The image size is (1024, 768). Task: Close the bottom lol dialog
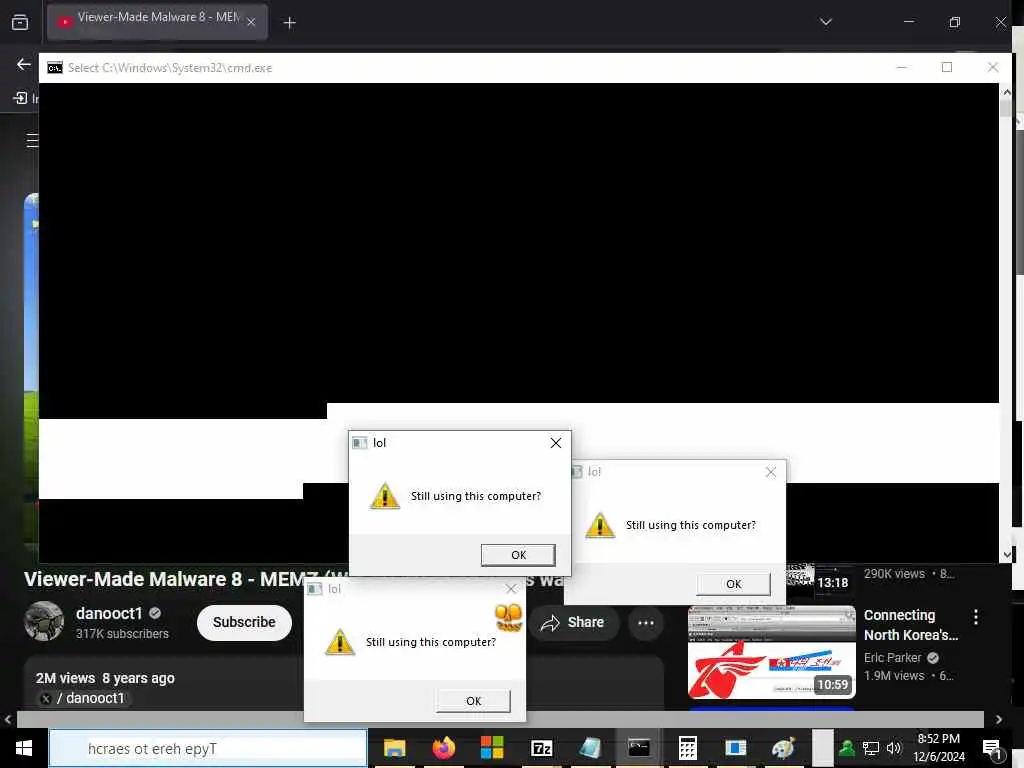click(x=511, y=589)
